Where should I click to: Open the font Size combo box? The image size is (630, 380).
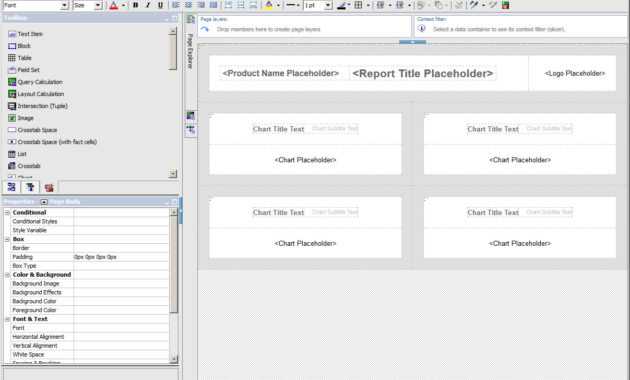coord(88,5)
